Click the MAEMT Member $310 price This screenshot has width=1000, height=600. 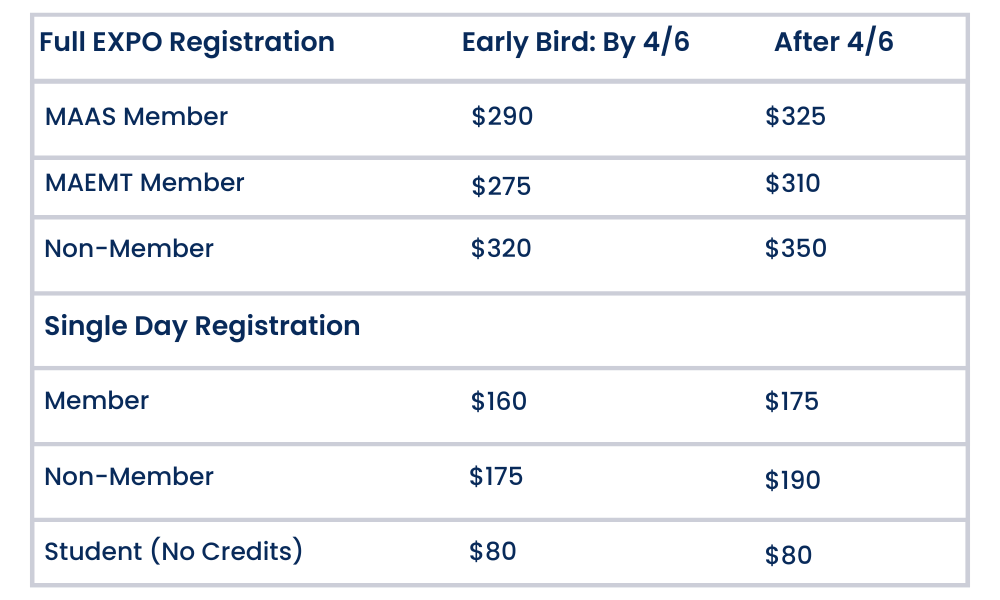pyautogui.click(x=793, y=184)
